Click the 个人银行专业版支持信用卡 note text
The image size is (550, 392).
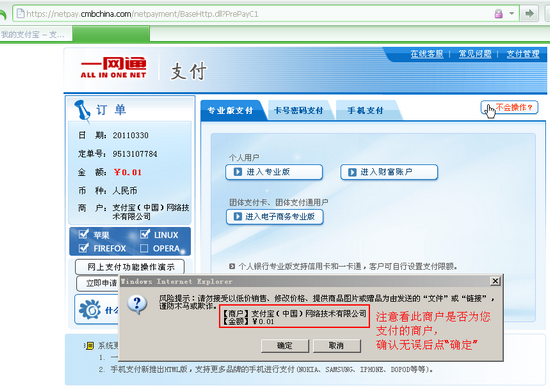click(x=348, y=266)
